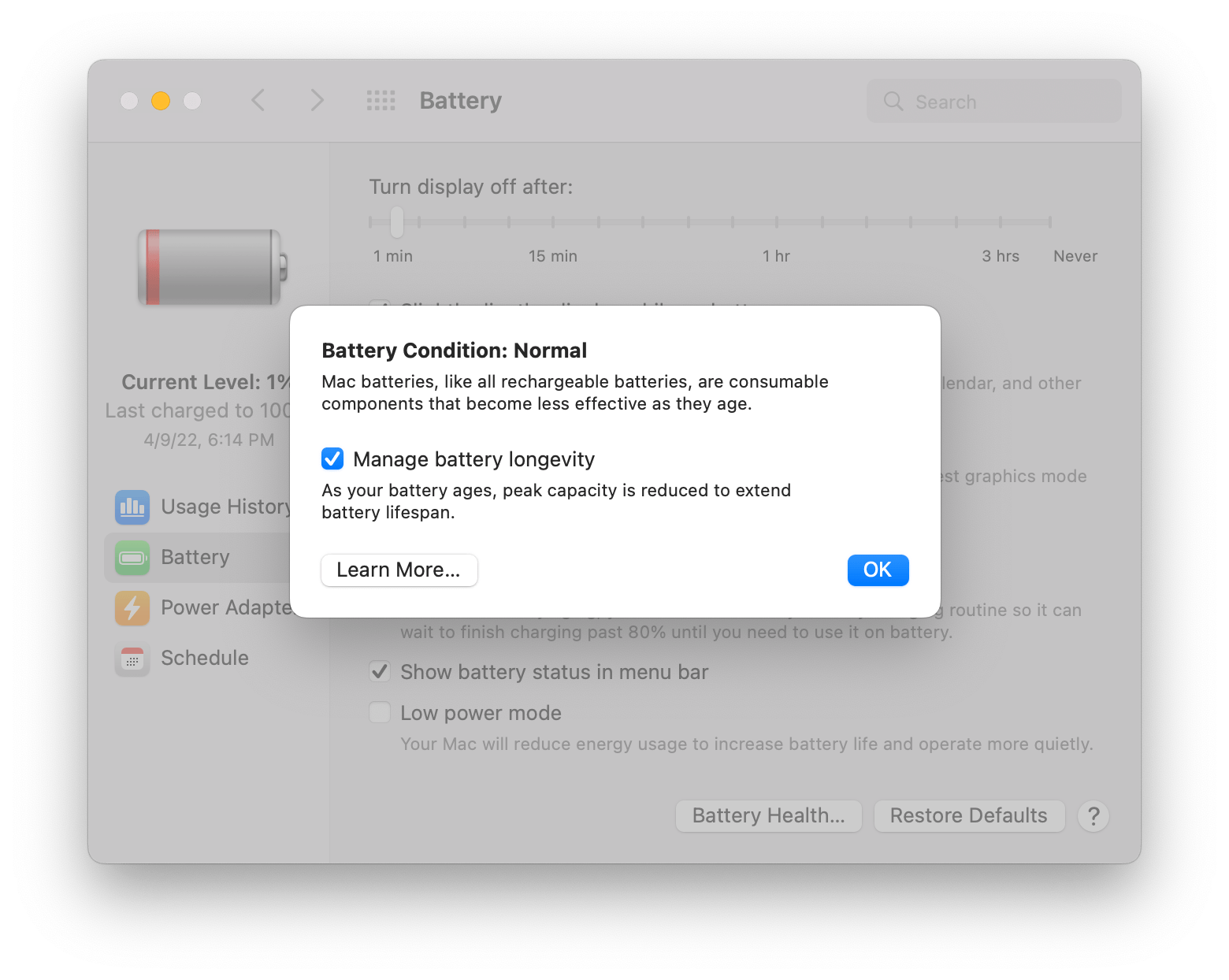Select the Usage History sidebar icon
The image size is (1229, 980).
click(132, 507)
